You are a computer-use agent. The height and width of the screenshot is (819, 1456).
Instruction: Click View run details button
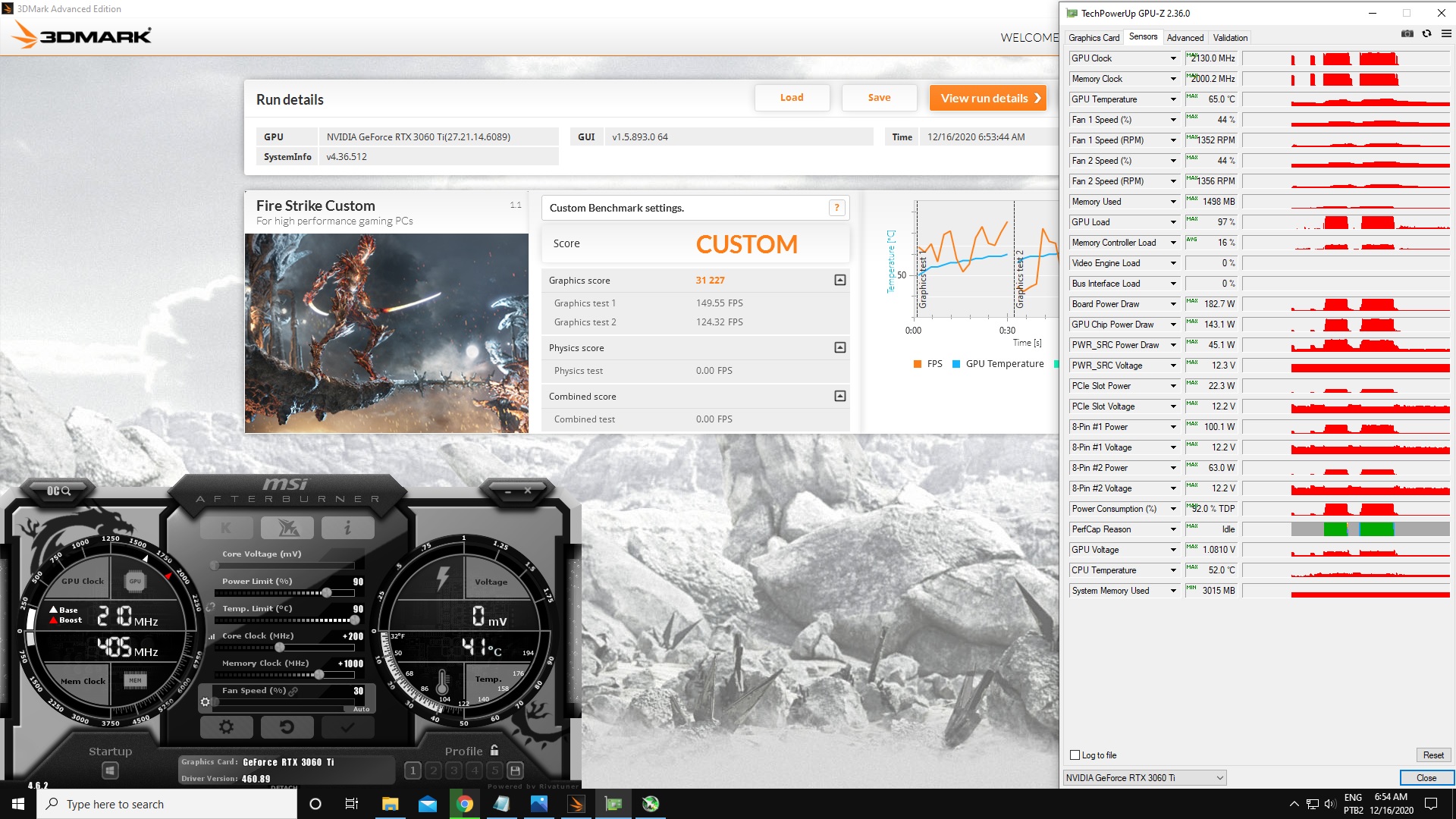[988, 98]
